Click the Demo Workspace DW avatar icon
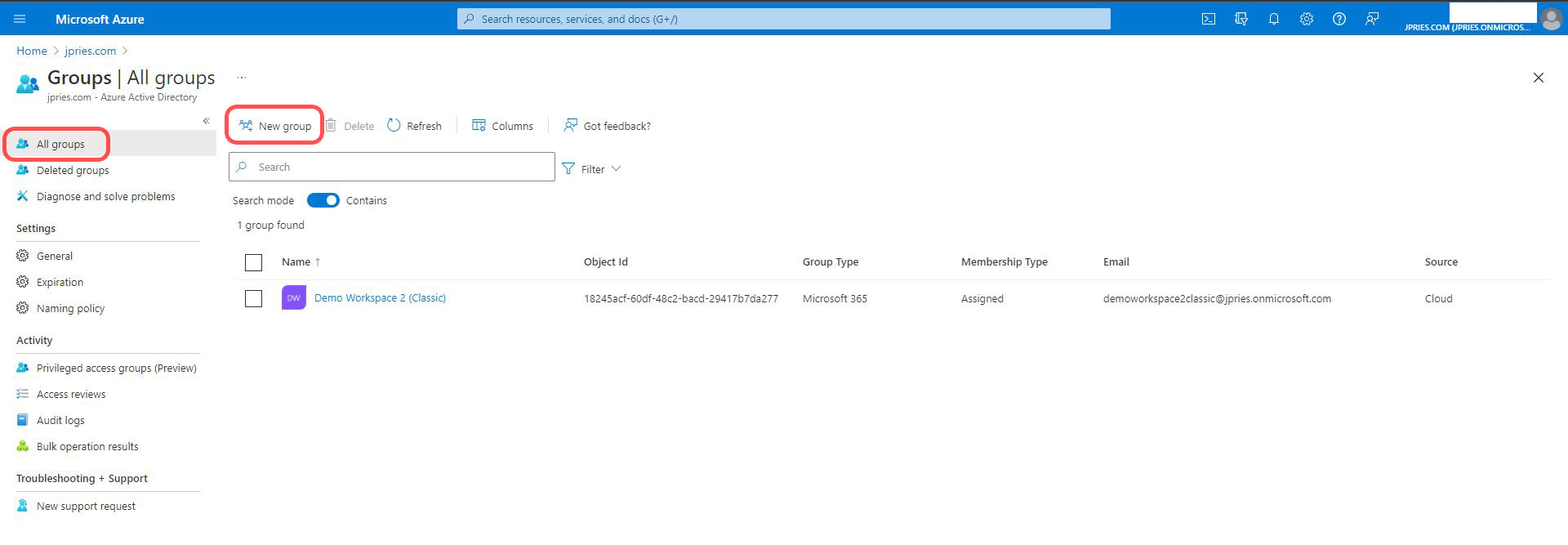1568x545 pixels. click(x=293, y=298)
